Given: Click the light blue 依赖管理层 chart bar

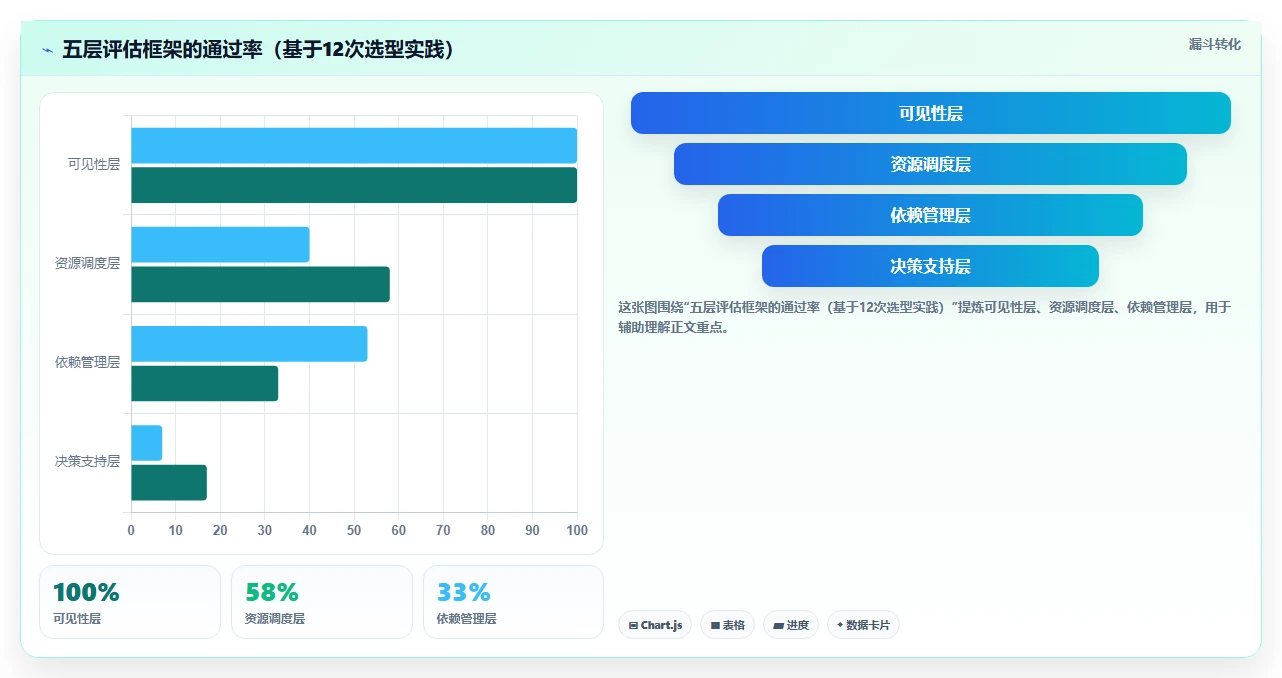Looking at the screenshot, I should pyautogui.click(x=249, y=344).
